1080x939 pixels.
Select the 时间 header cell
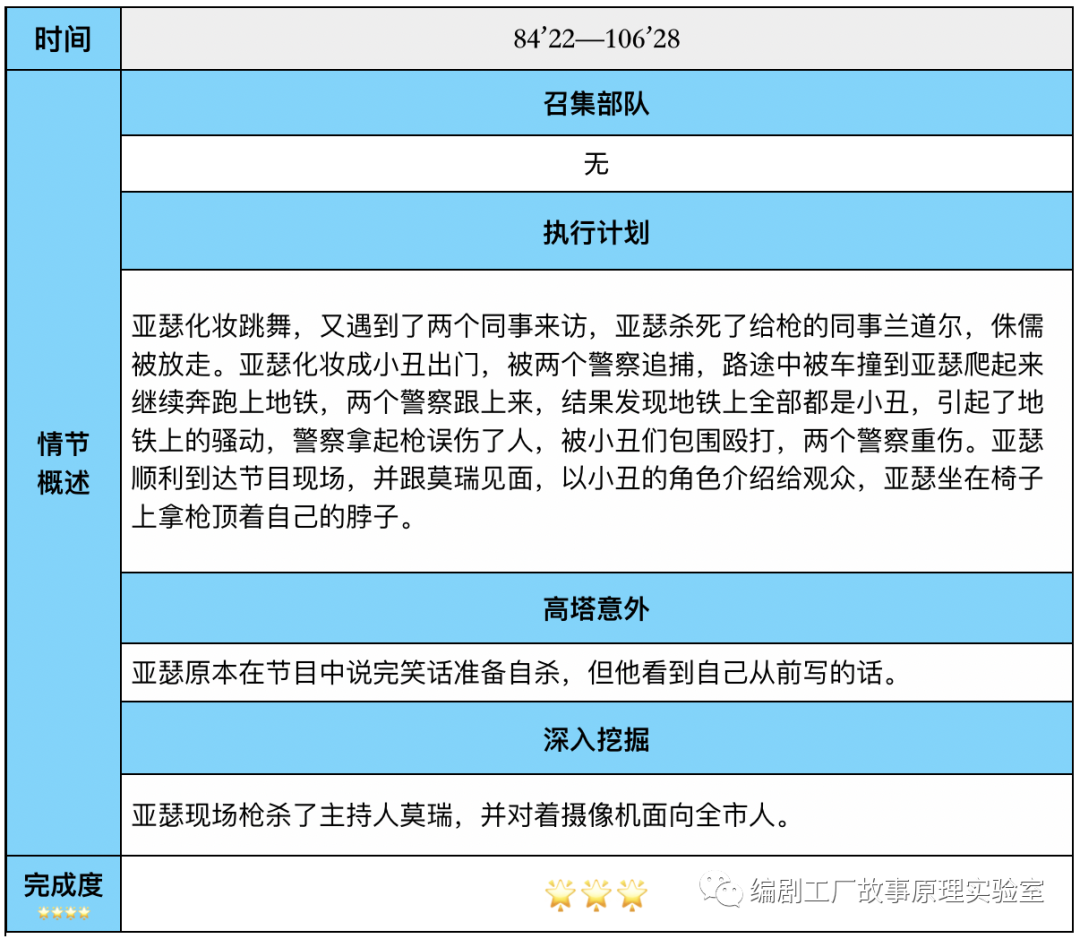[63, 40]
